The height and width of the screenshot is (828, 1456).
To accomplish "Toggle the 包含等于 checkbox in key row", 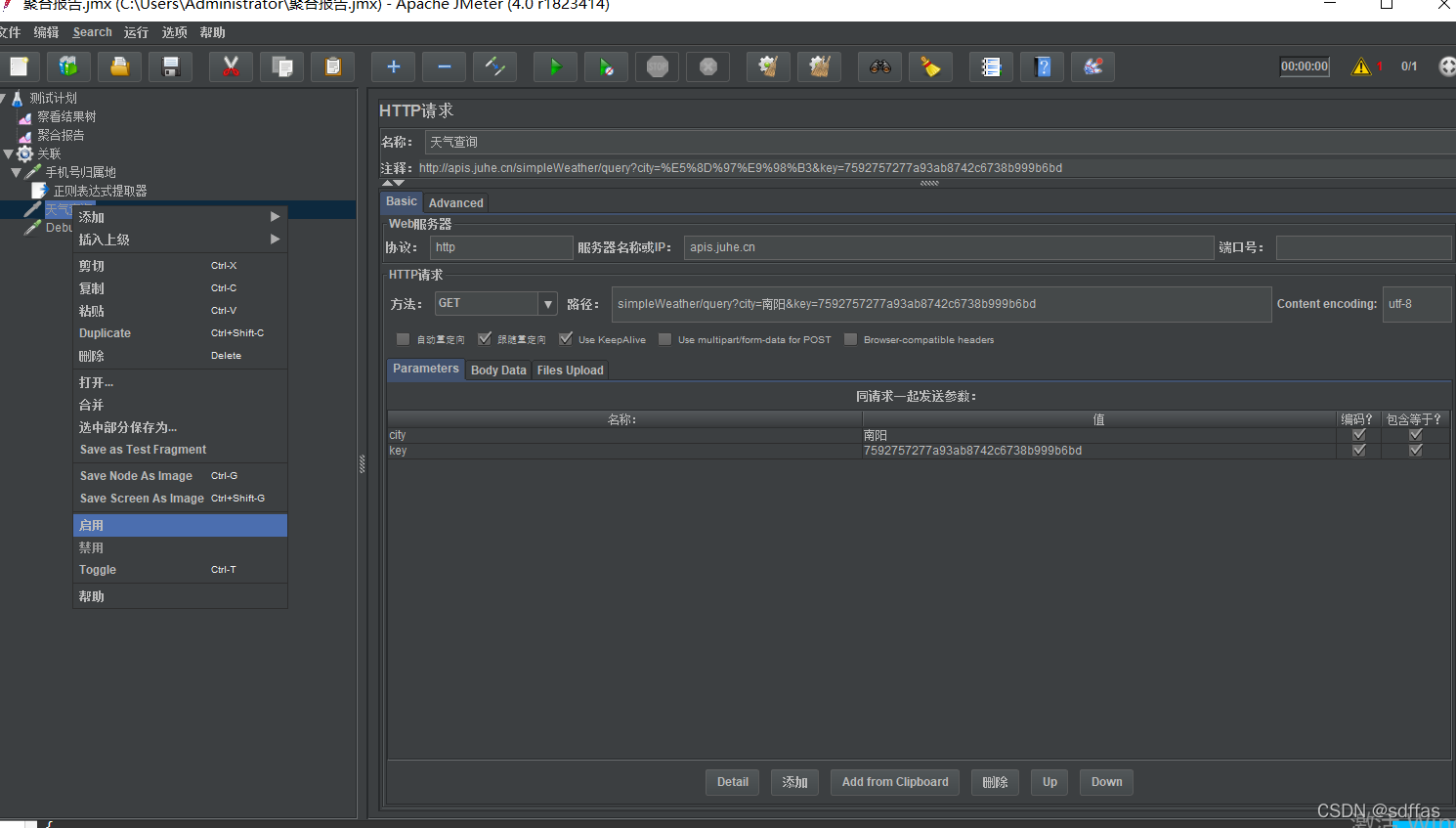I will [1415, 451].
